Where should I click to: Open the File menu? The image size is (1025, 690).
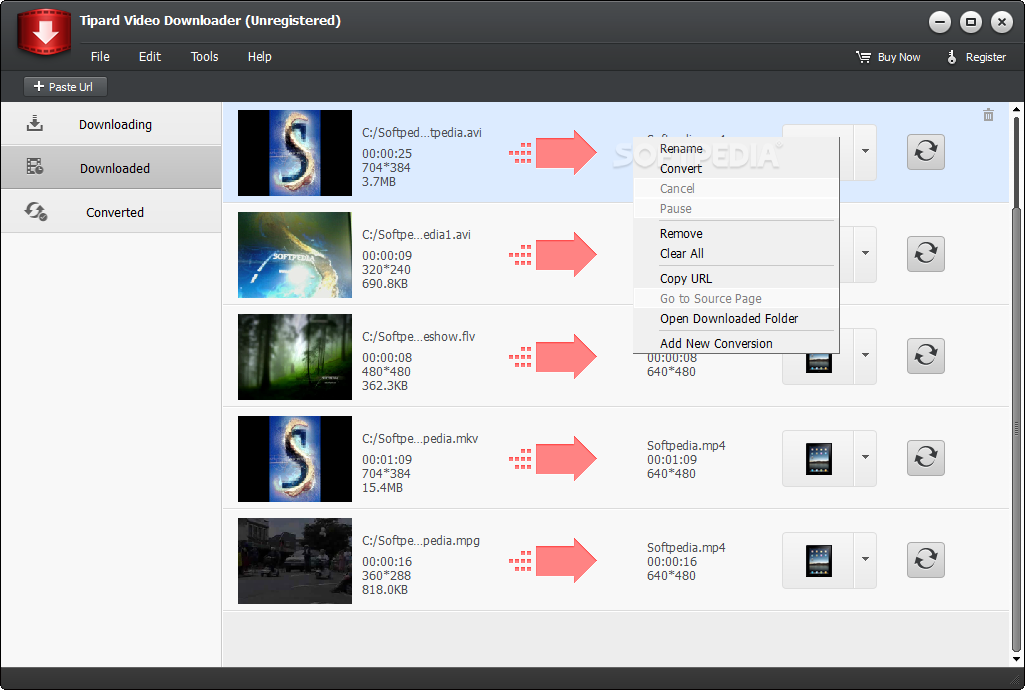point(100,57)
